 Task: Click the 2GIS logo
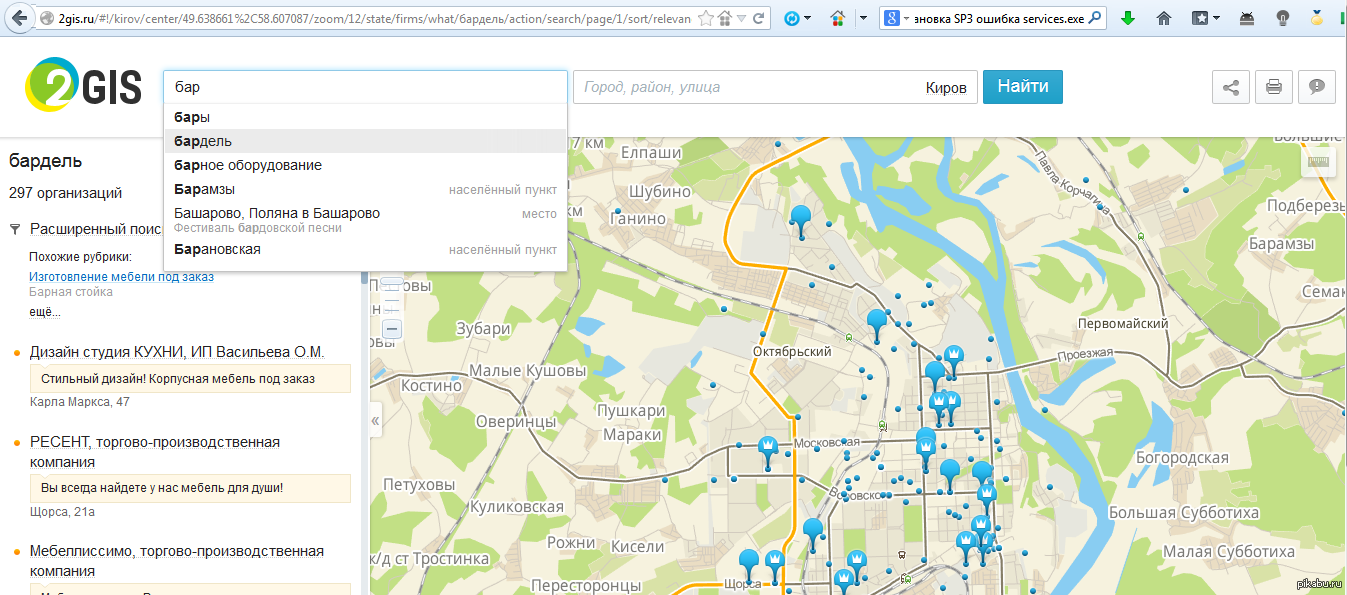[83, 85]
